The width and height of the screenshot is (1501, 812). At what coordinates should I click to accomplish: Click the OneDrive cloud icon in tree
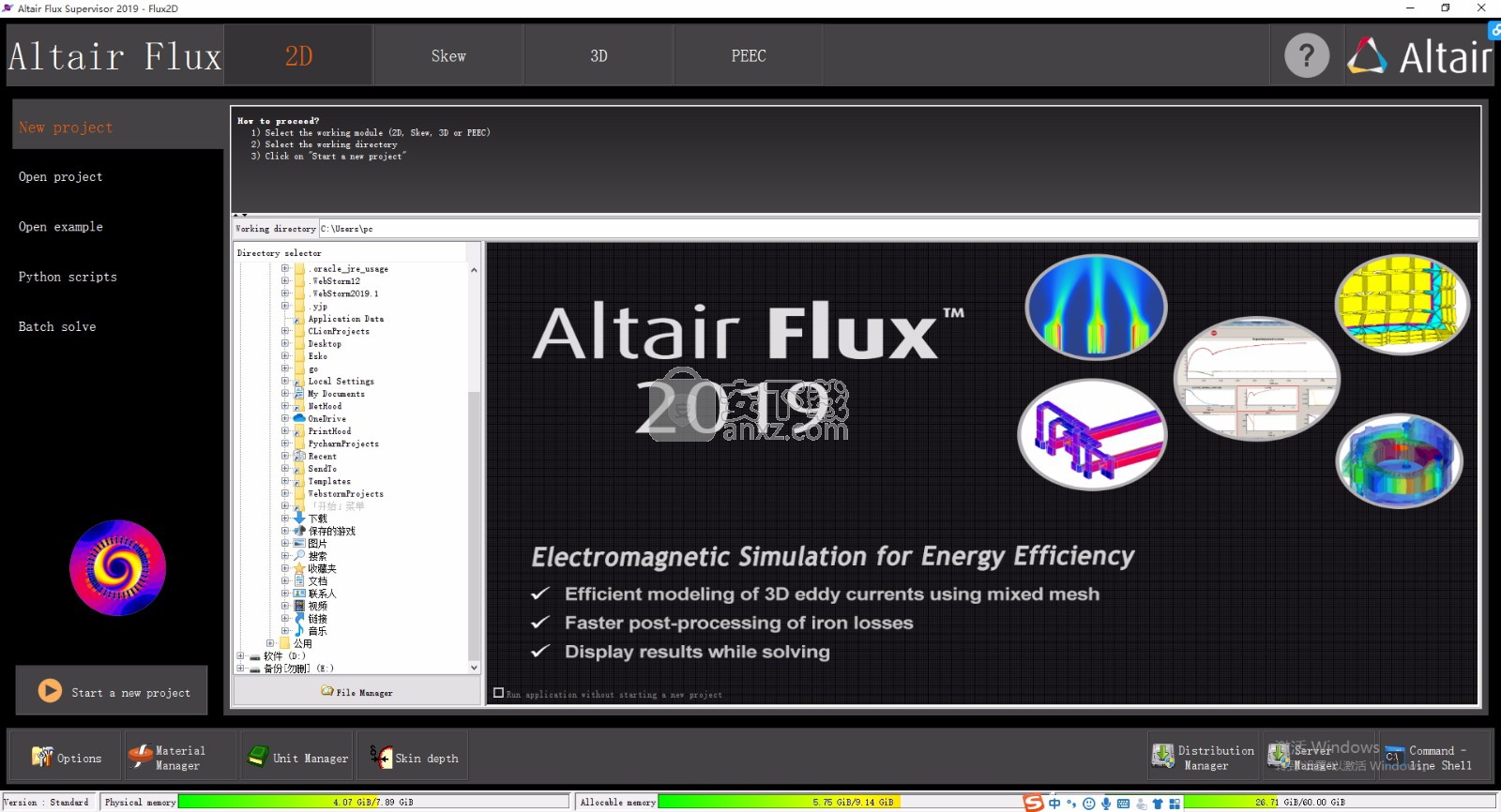click(299, 419)
